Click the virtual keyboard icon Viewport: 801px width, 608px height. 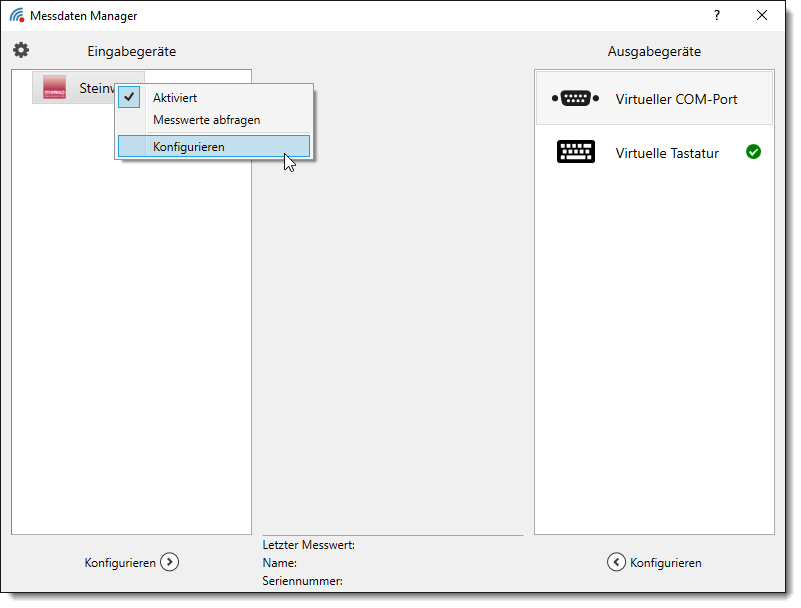575,152
